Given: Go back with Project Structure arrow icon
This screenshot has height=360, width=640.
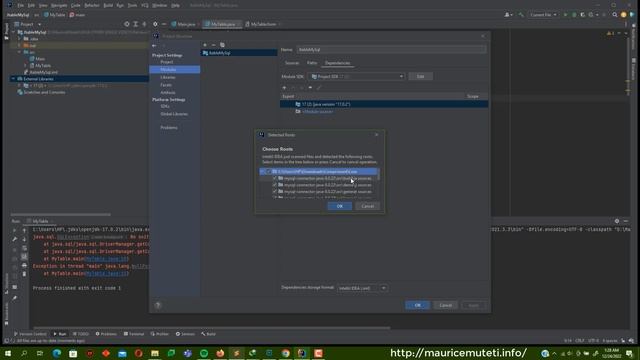Looking at the screenshot, I should tap(154, 46).
